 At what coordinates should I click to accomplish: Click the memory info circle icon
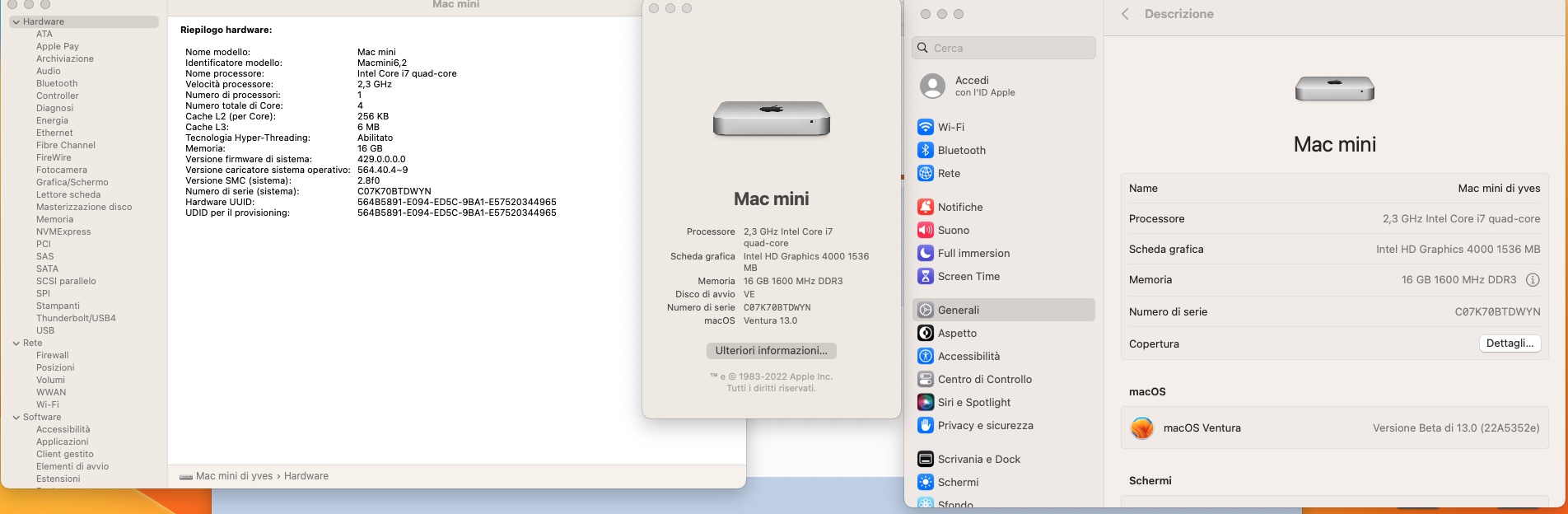[x=1533, y=280]
